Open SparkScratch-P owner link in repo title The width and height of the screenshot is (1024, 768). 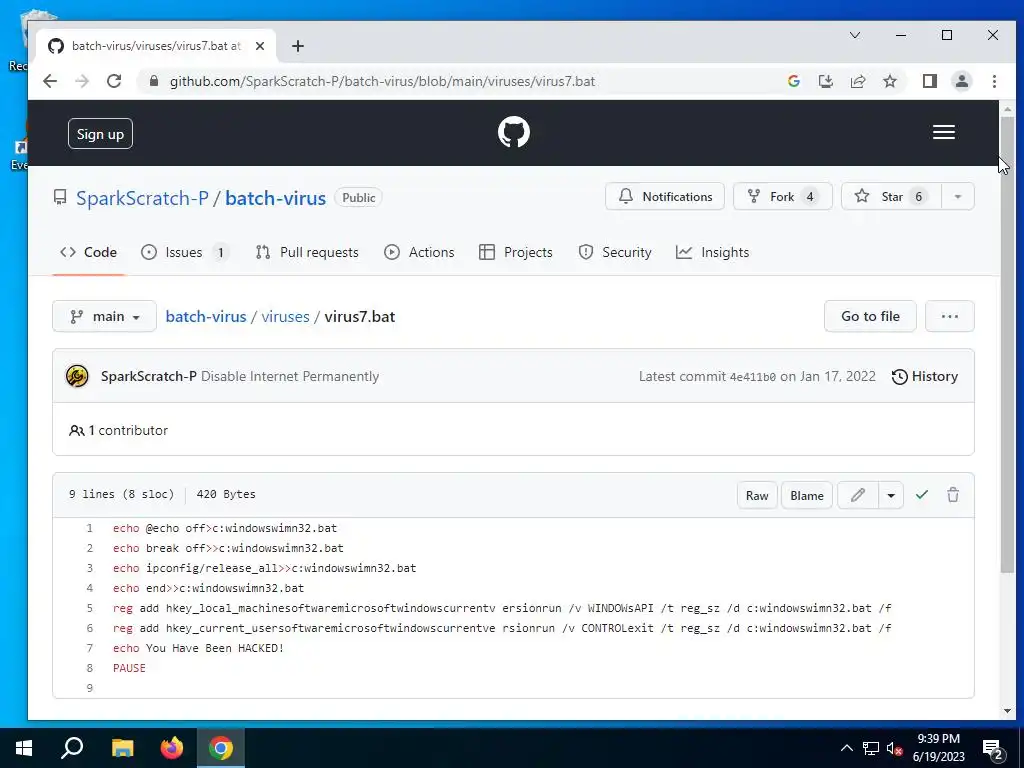point(142,198)
